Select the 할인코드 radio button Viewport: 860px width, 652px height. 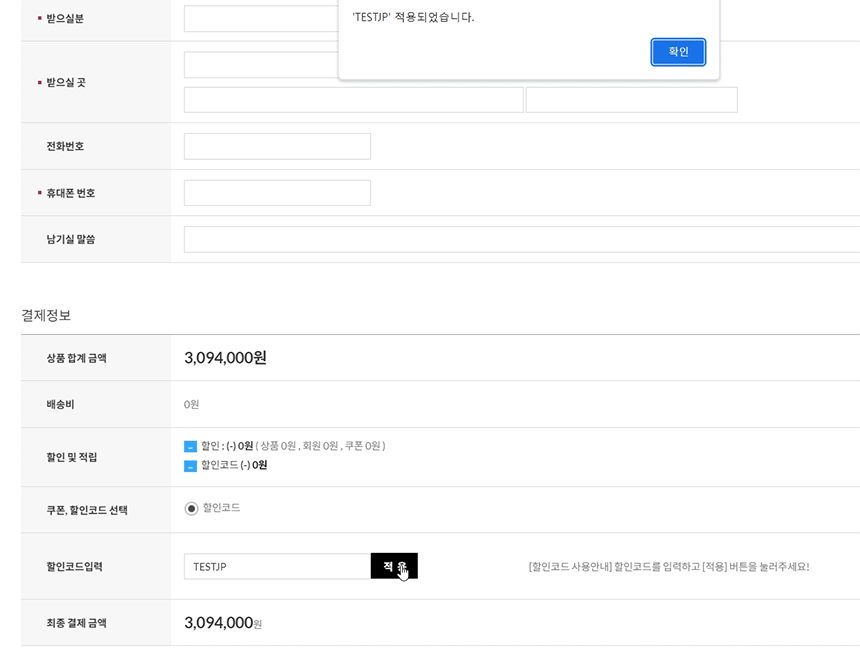191,508
